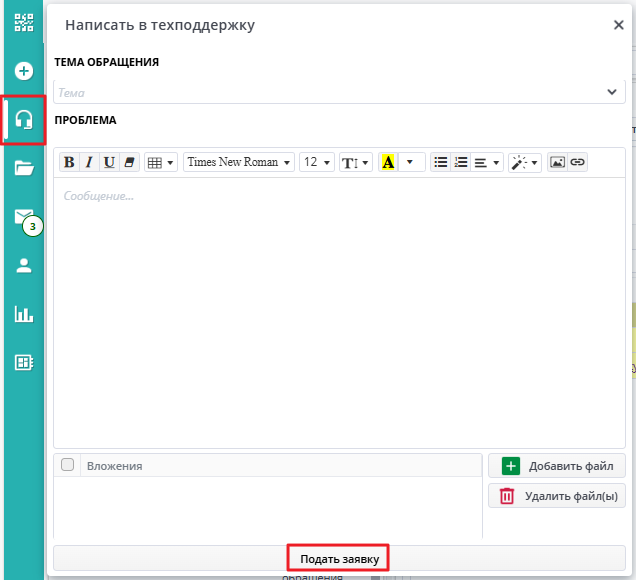This screenshot has width=636, height=580.
Task: Click the Удалить файл(ы) button
Action: click(557, 496)
